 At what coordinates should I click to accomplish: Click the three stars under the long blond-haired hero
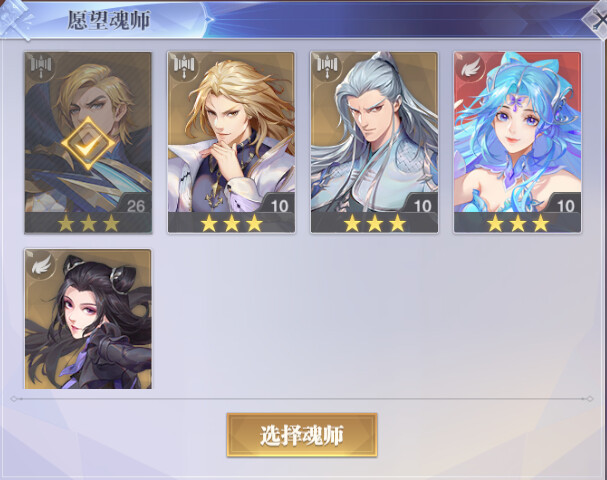click(231, 223)
